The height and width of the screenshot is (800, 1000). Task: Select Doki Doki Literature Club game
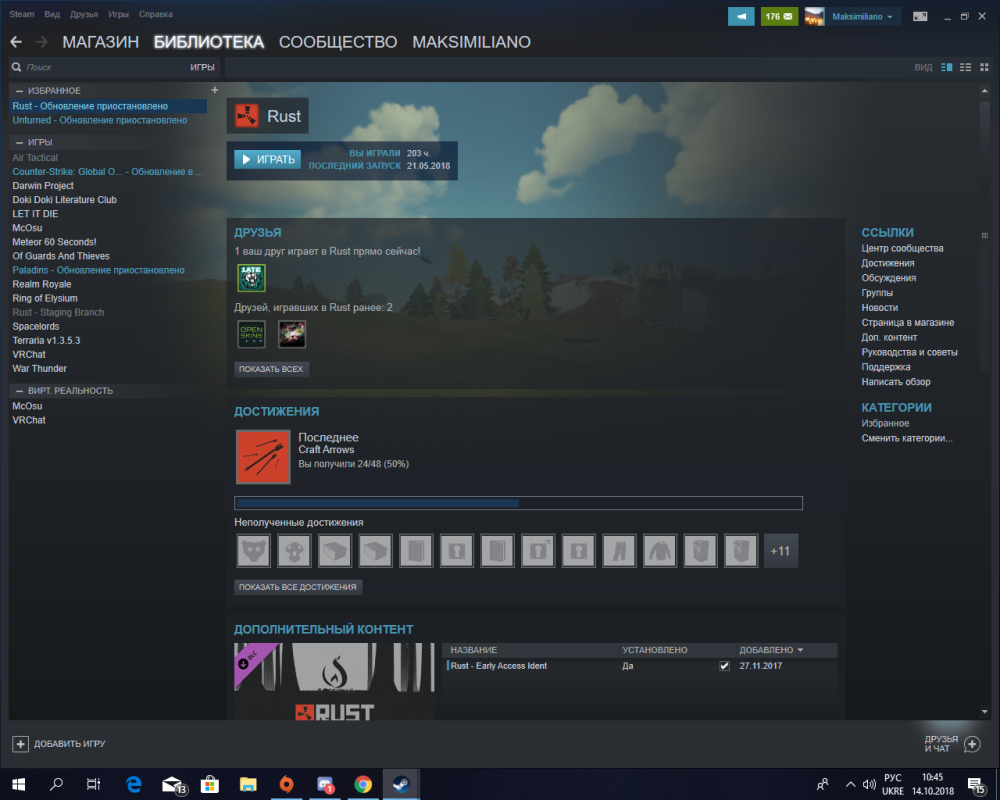pos(64,200)
